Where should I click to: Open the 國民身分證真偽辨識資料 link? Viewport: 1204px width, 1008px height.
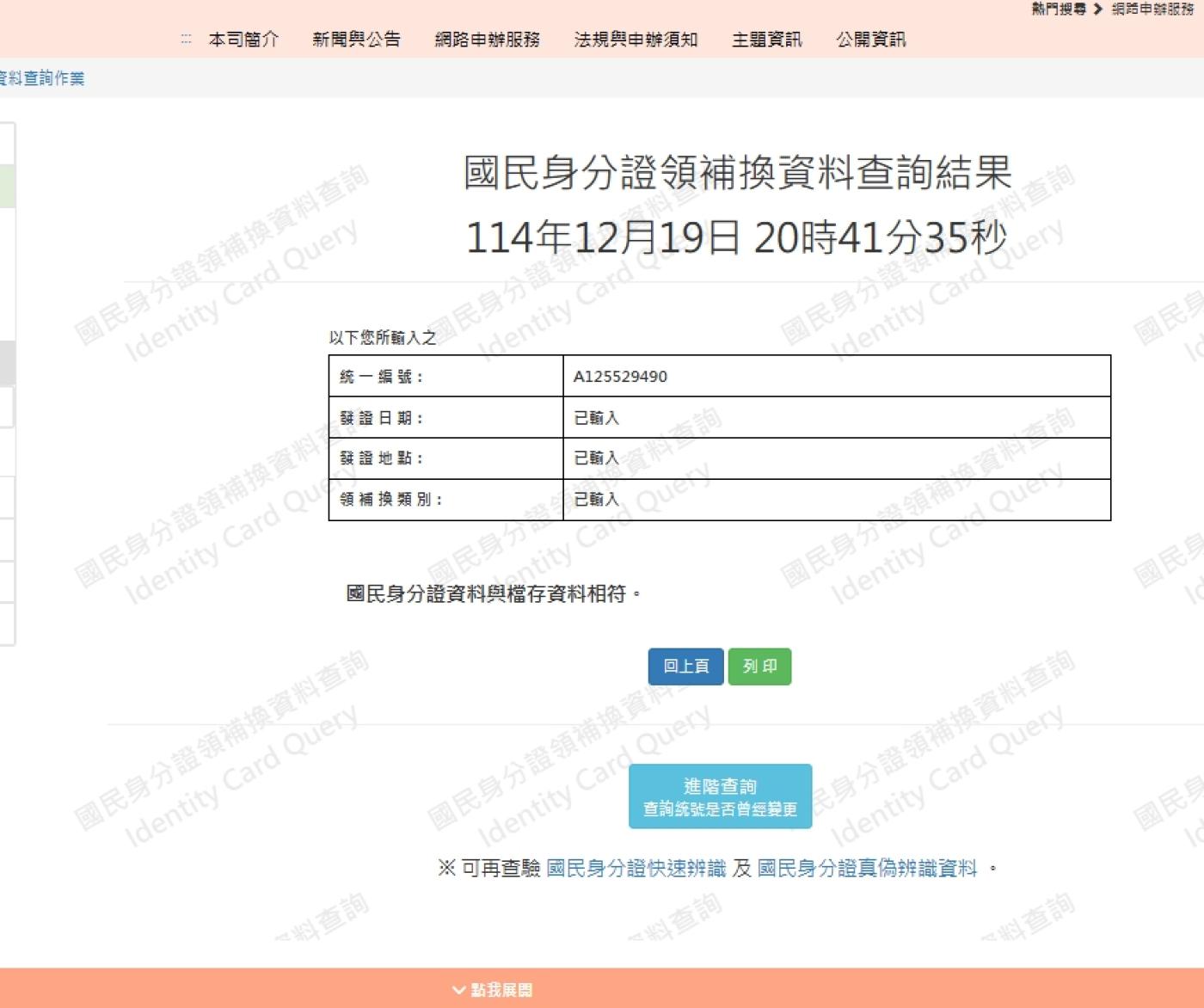[867, 869]
